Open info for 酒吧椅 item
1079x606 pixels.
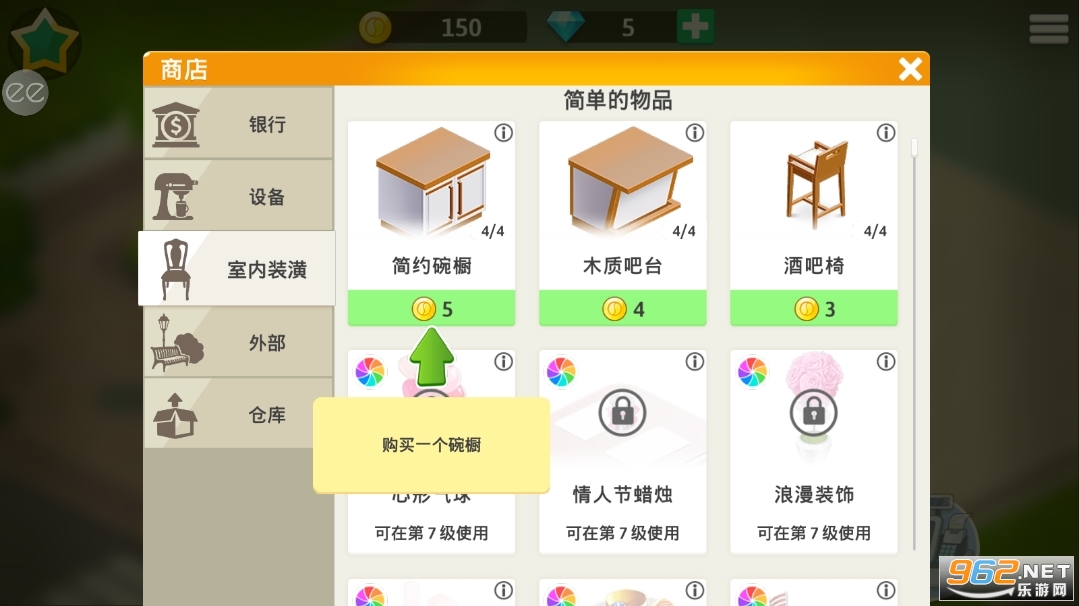coord(886,133)
